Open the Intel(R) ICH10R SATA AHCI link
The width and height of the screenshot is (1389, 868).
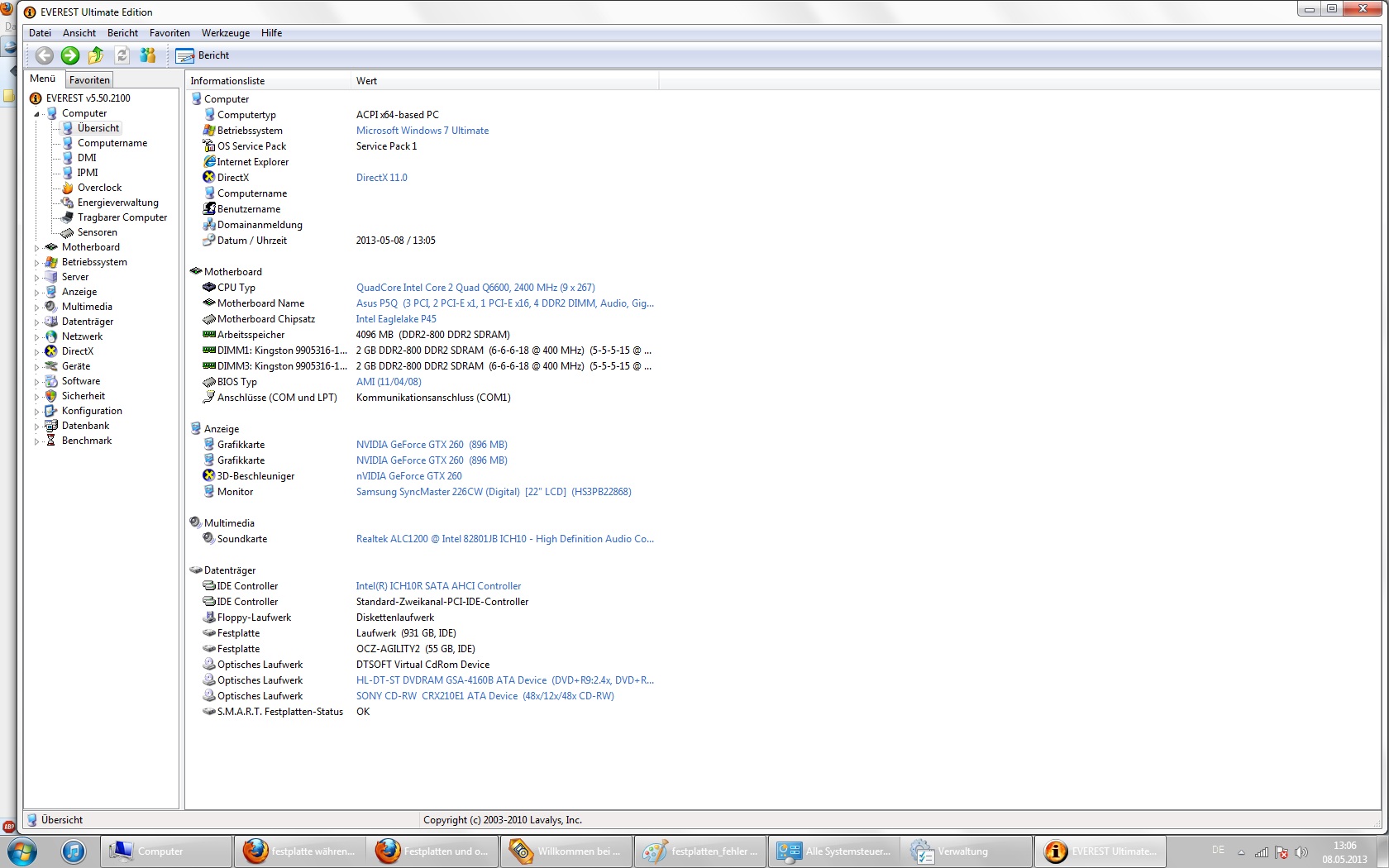point(439,586)
